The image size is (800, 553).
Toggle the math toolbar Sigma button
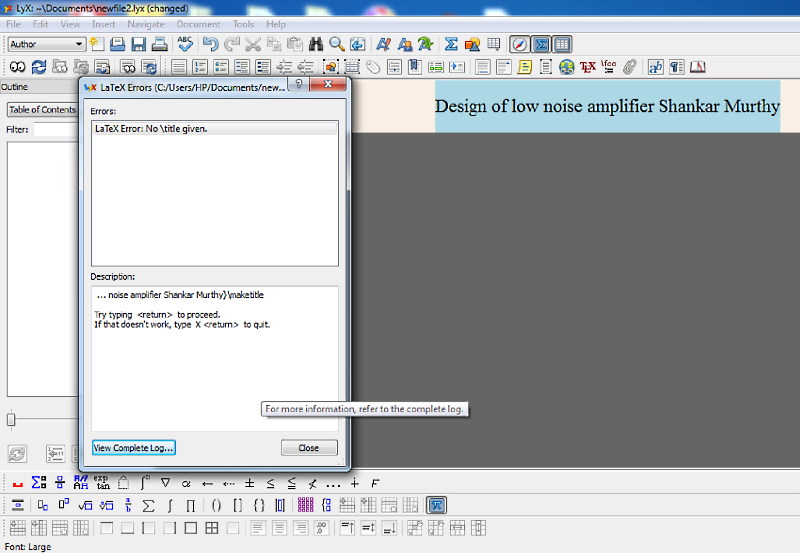point(541,44)
